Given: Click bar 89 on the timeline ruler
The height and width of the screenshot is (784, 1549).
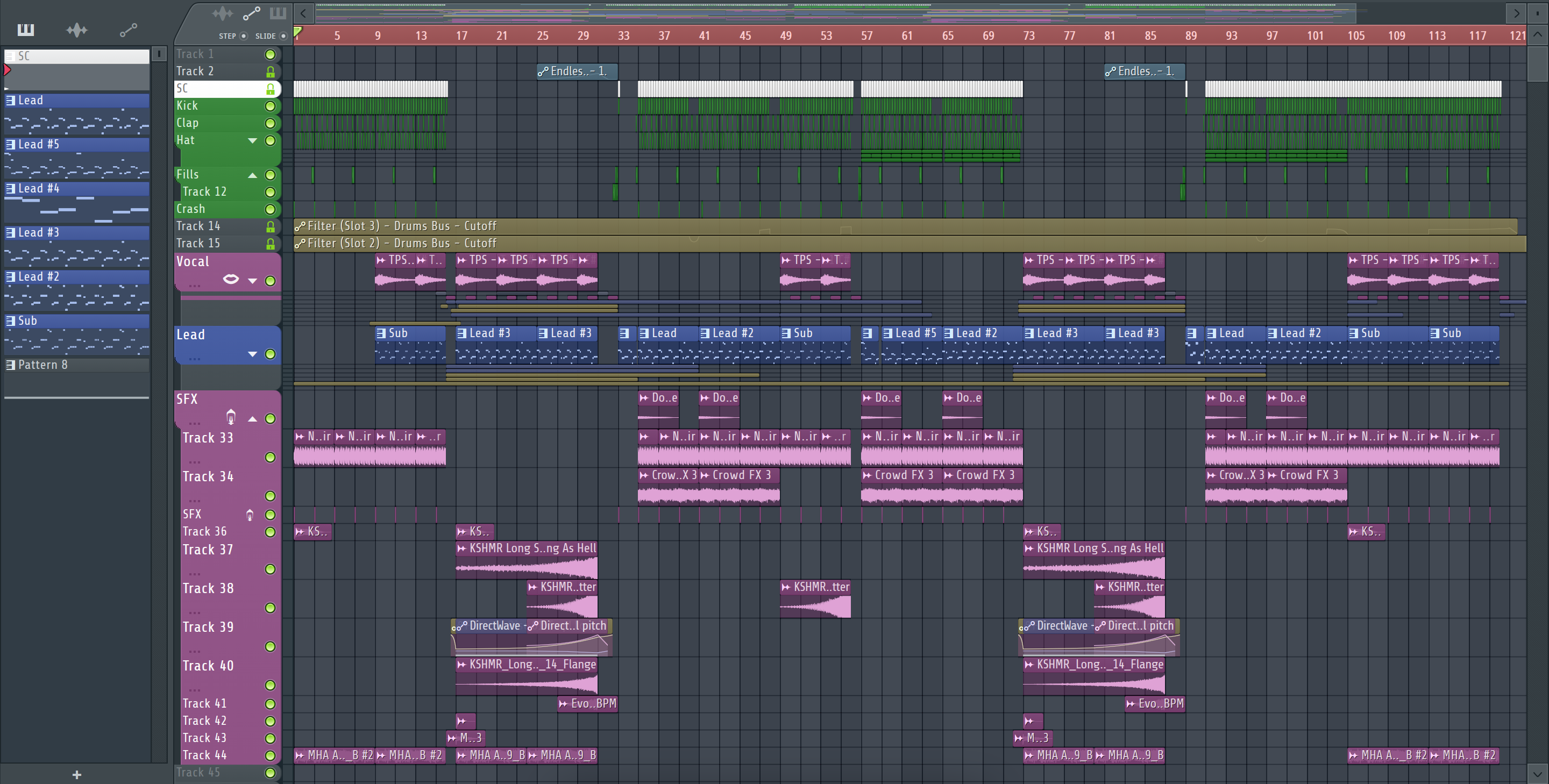Looking at the screenshot, I should (x=1191, y=35).
